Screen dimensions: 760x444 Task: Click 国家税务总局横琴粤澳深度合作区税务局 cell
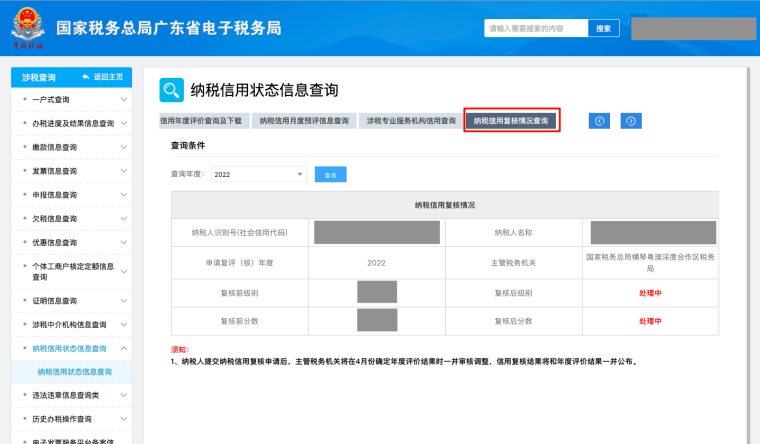click(x=650, y=262)
